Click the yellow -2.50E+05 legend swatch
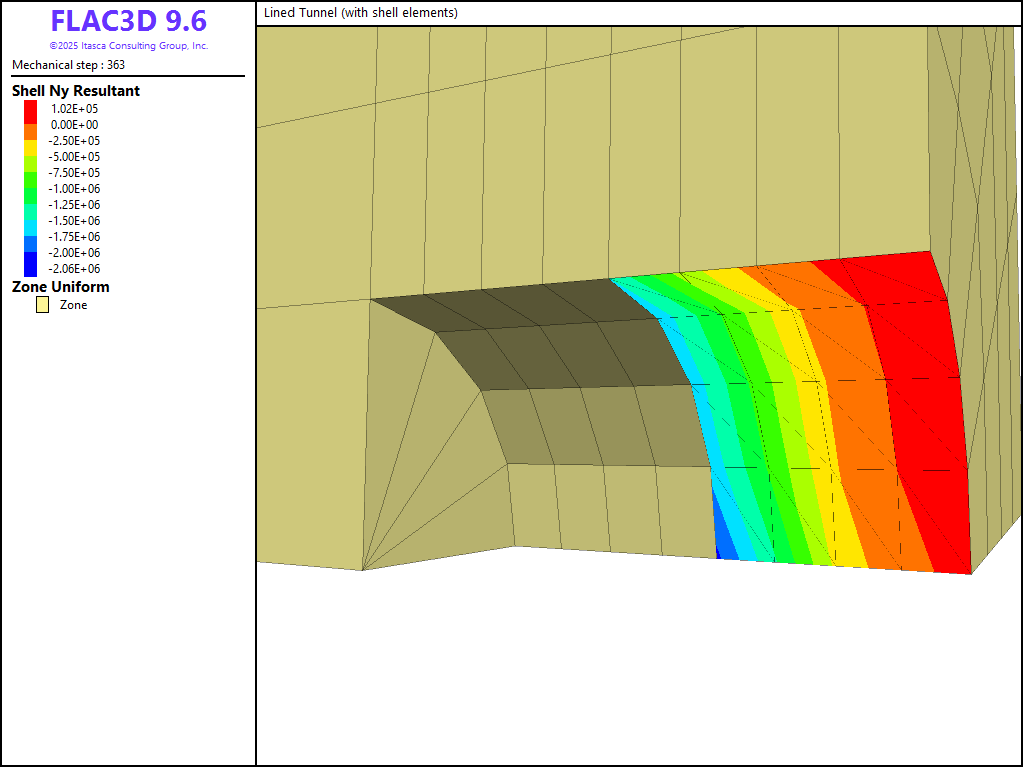Image resolution: width=1024 pixels, height=768 pixels. tap(30, 141)
